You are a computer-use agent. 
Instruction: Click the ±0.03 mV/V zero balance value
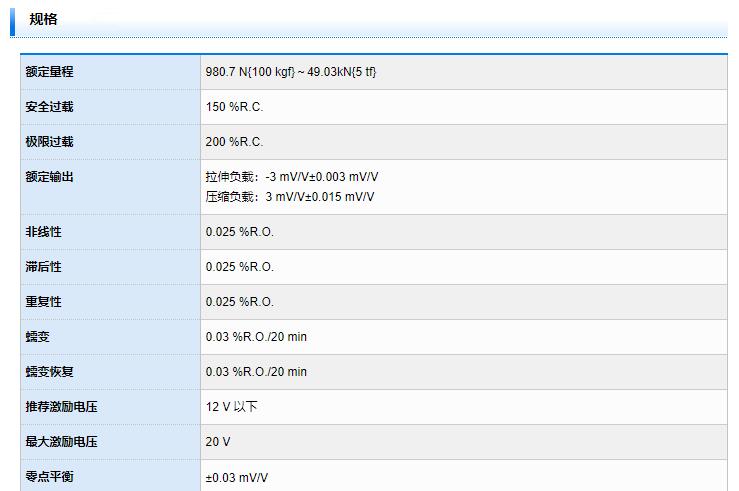237,477
